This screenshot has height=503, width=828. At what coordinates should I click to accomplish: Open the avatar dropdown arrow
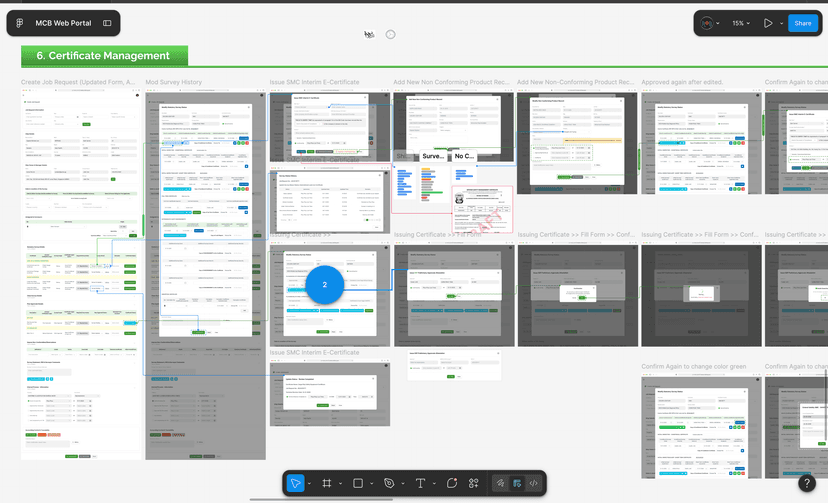(718, 23)
